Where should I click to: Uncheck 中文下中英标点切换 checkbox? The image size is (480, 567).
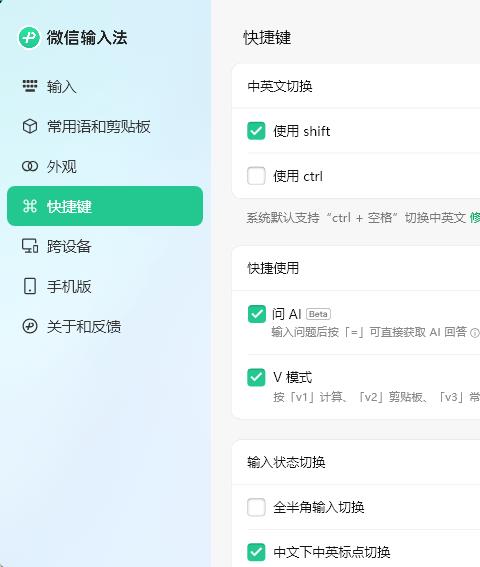(256, 552)
